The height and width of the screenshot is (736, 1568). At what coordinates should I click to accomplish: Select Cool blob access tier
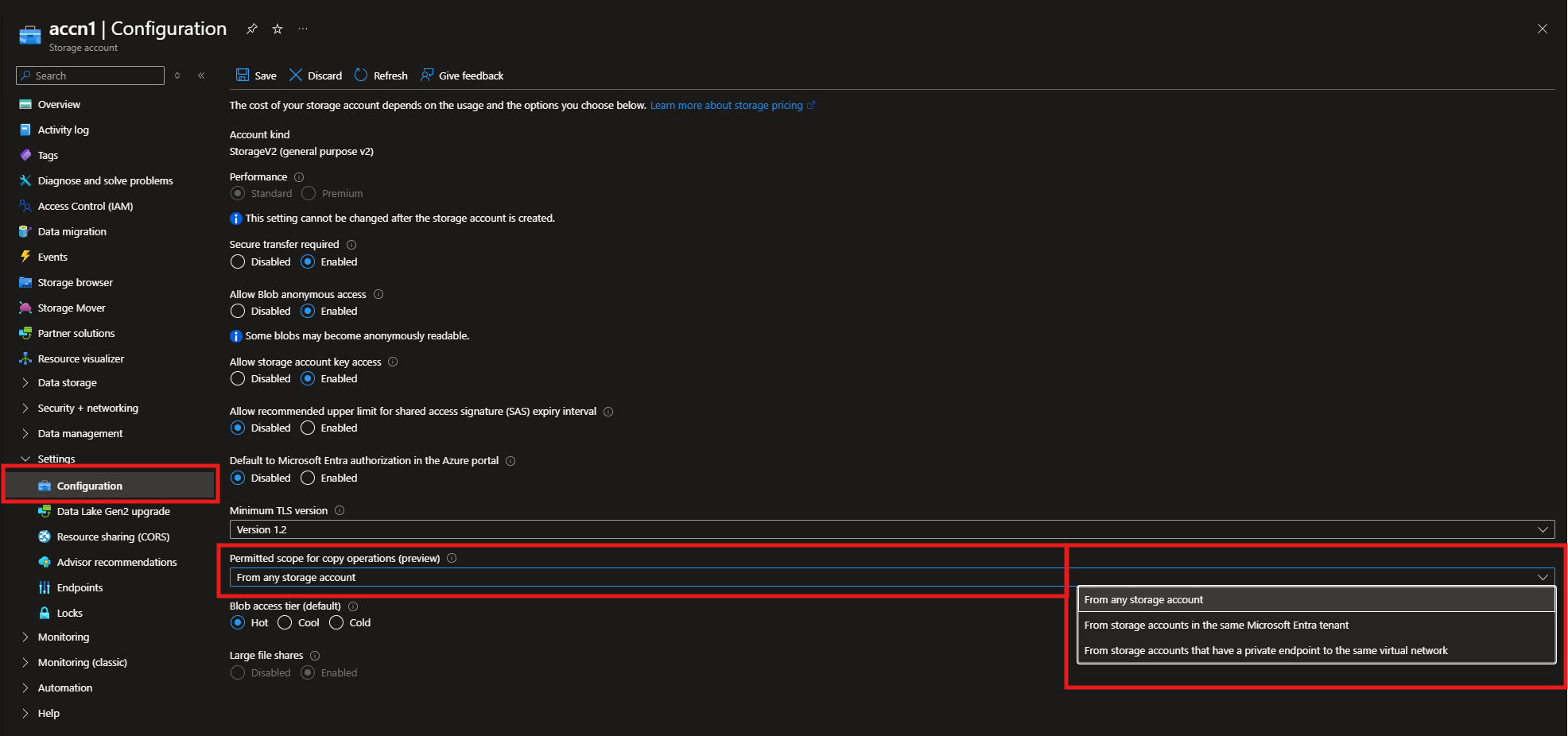tap(285, 622)
